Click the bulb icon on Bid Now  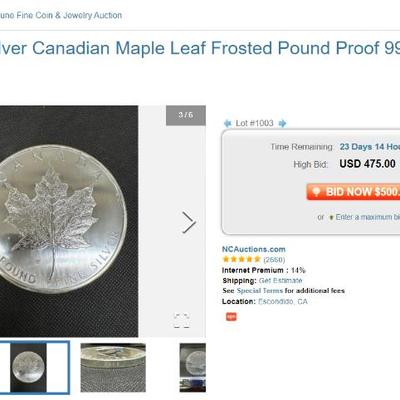[316, 192]
